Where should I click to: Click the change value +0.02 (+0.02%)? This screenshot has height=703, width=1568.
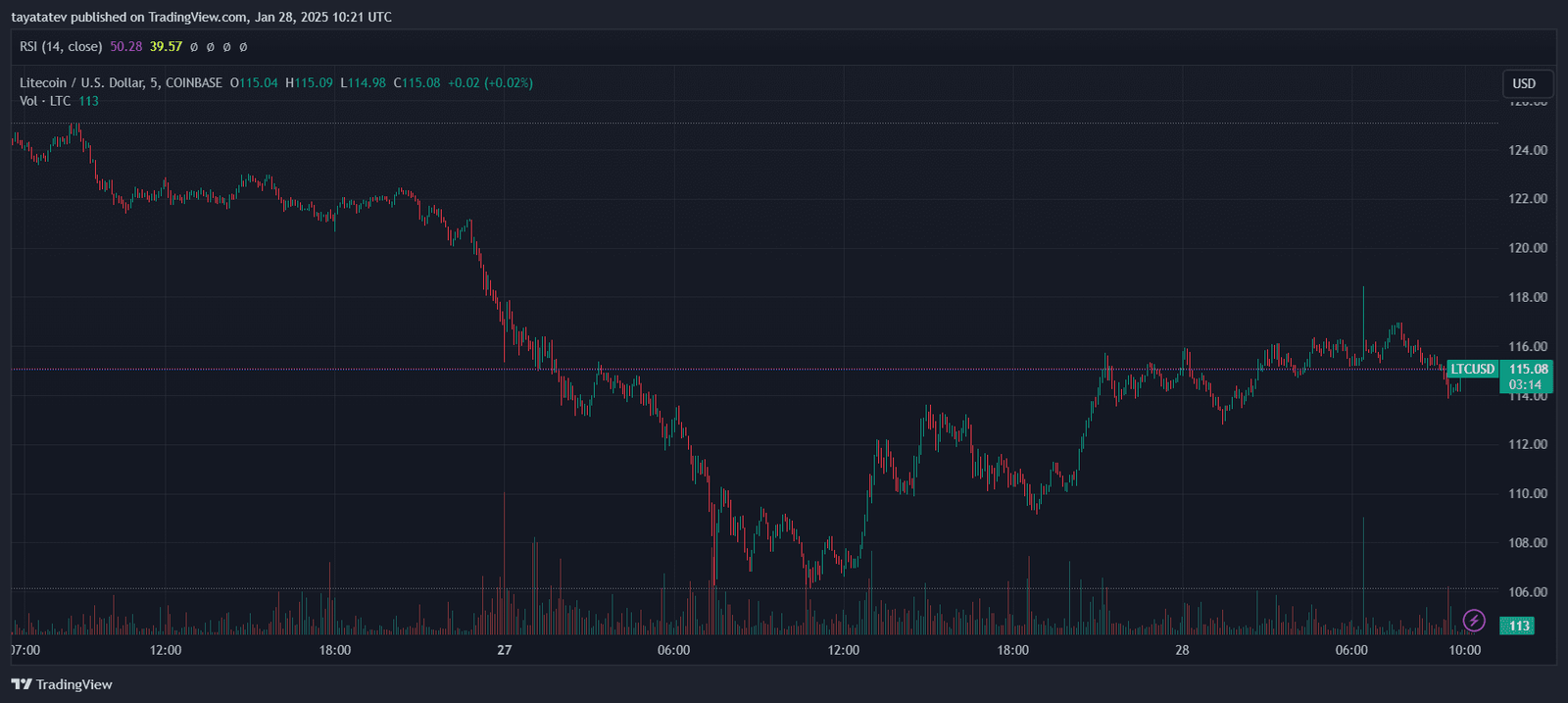pyautogui.click(x=491, y=83)
